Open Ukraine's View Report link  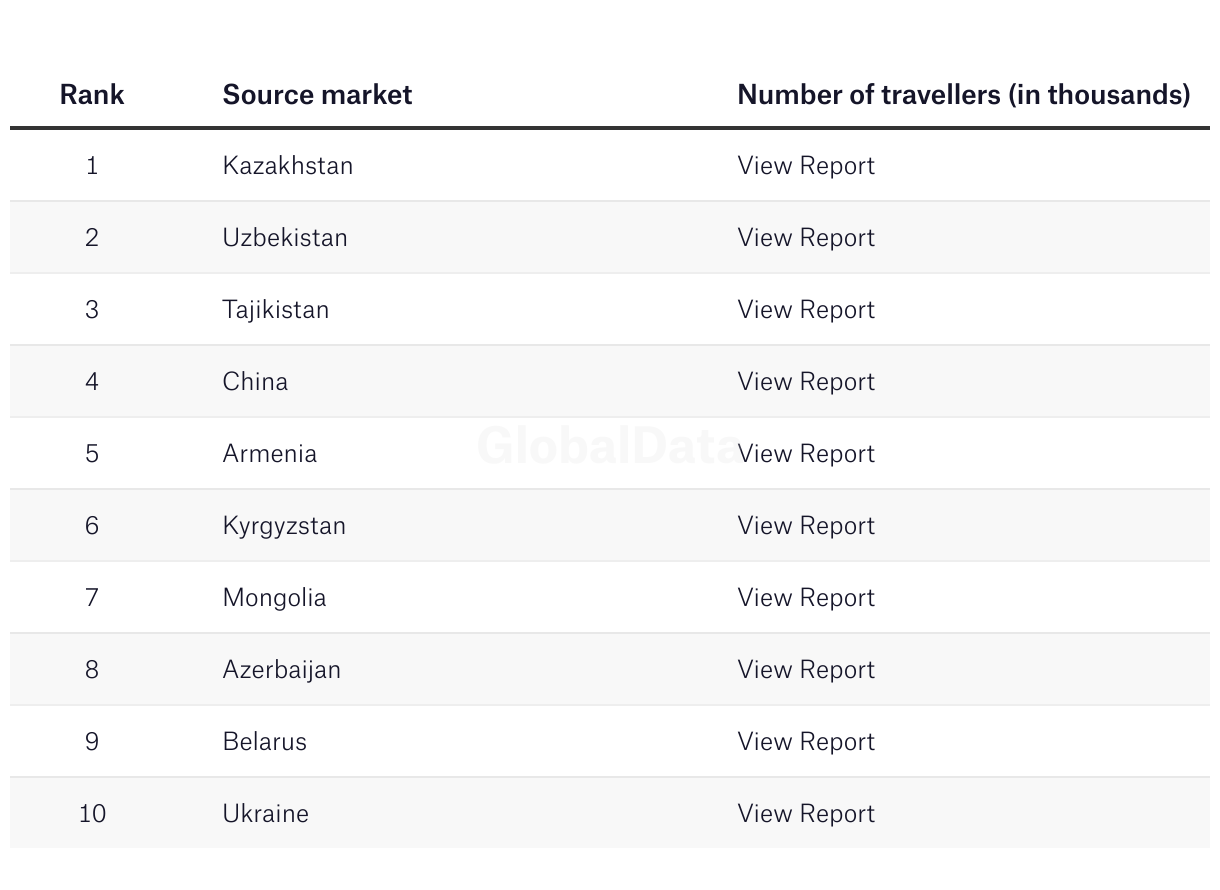[806, 813]
